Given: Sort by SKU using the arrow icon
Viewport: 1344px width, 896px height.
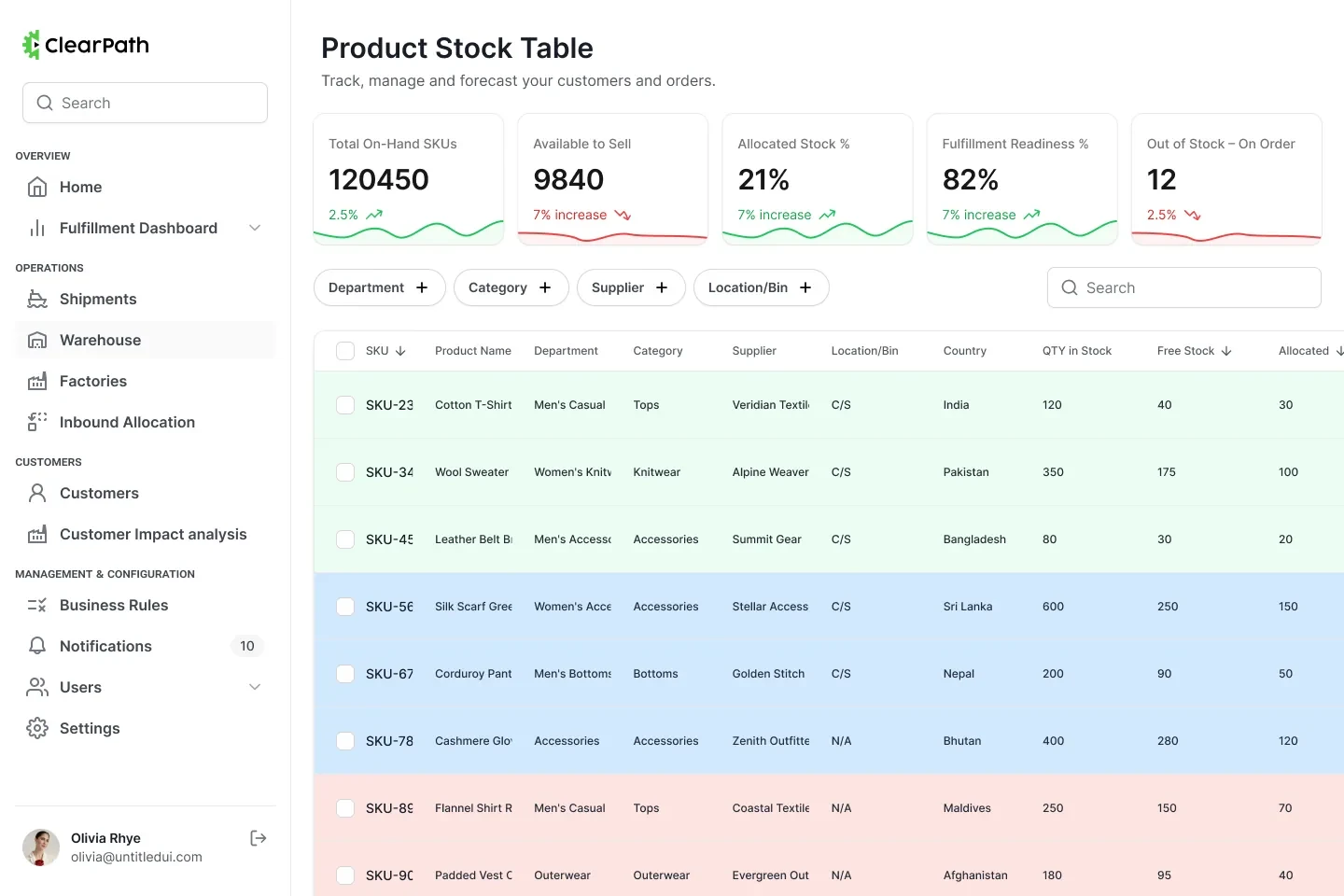Looking at the screenshot, I should click(x=400, y=351).
